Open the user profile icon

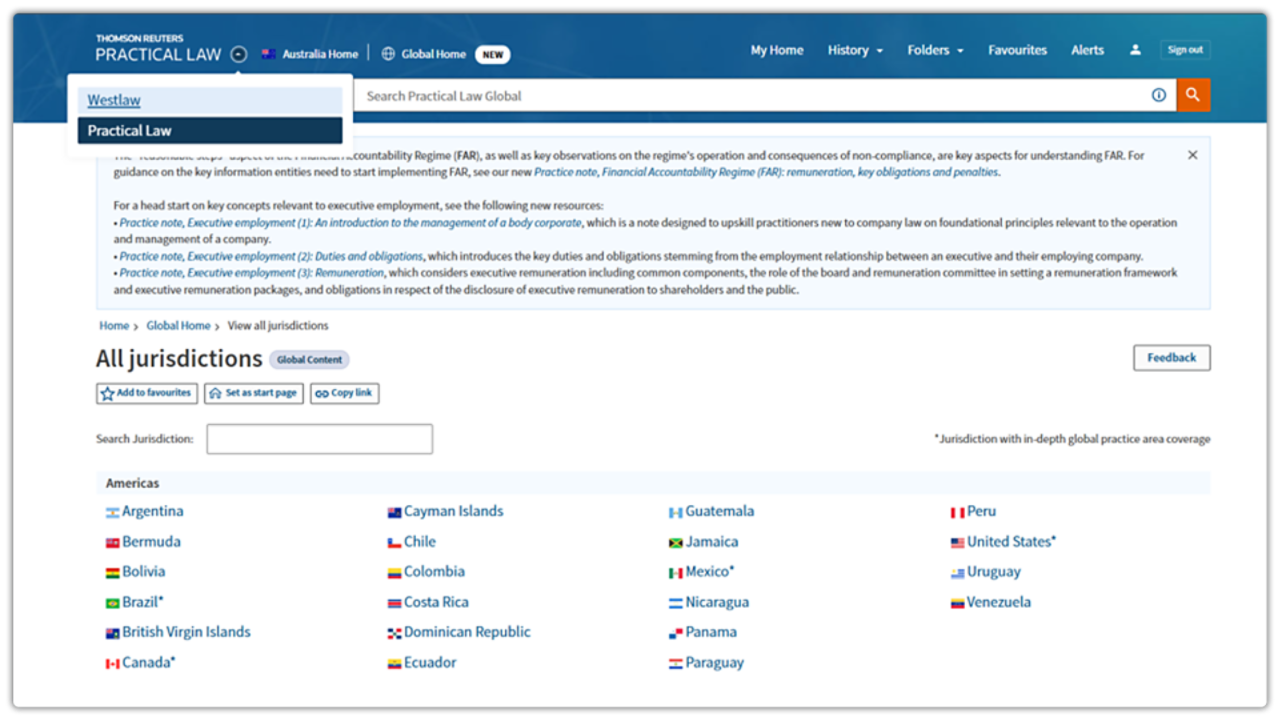[1135, 50]
